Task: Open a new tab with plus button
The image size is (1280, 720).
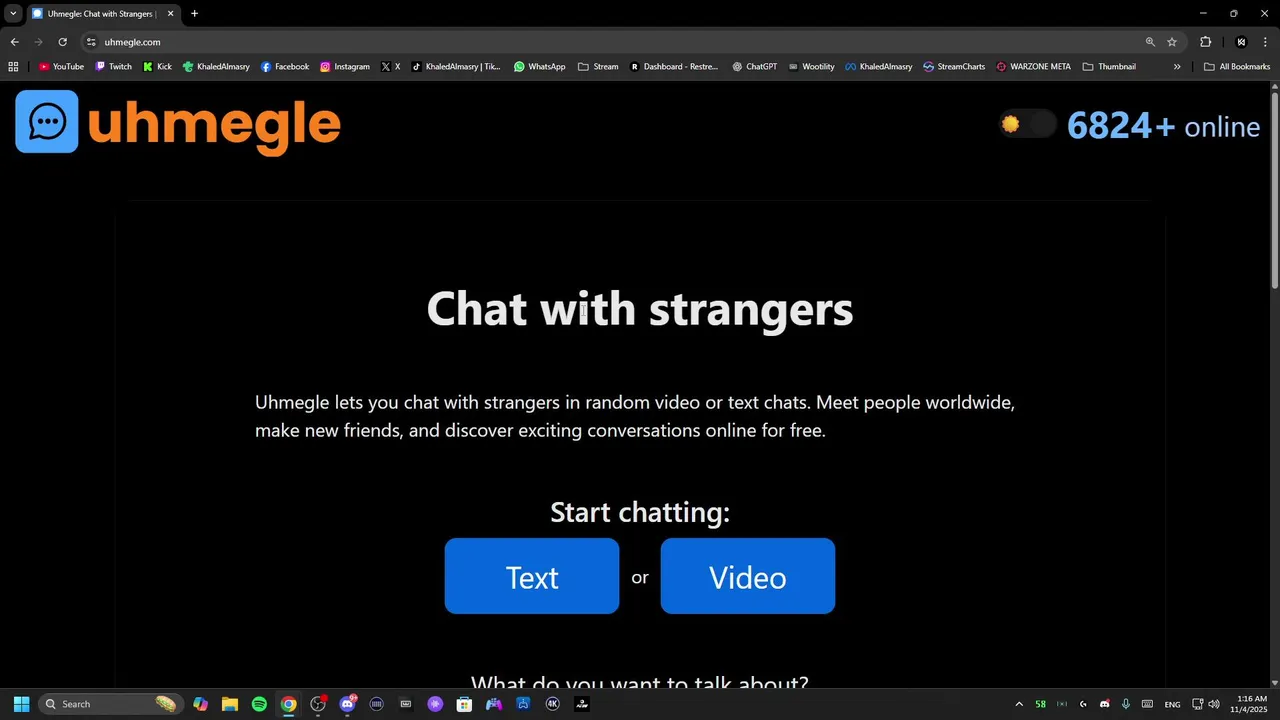Action: coord(194,14)
